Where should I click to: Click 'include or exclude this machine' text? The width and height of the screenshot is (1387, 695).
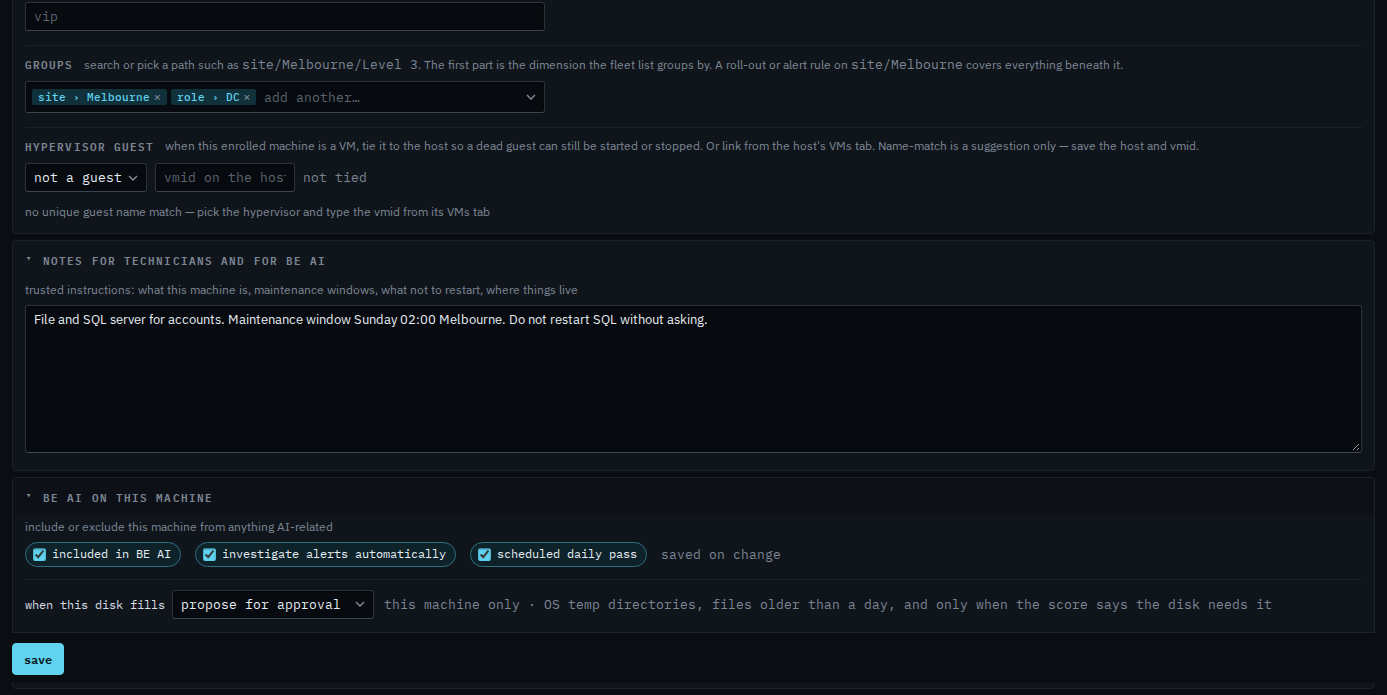(179, 527)
